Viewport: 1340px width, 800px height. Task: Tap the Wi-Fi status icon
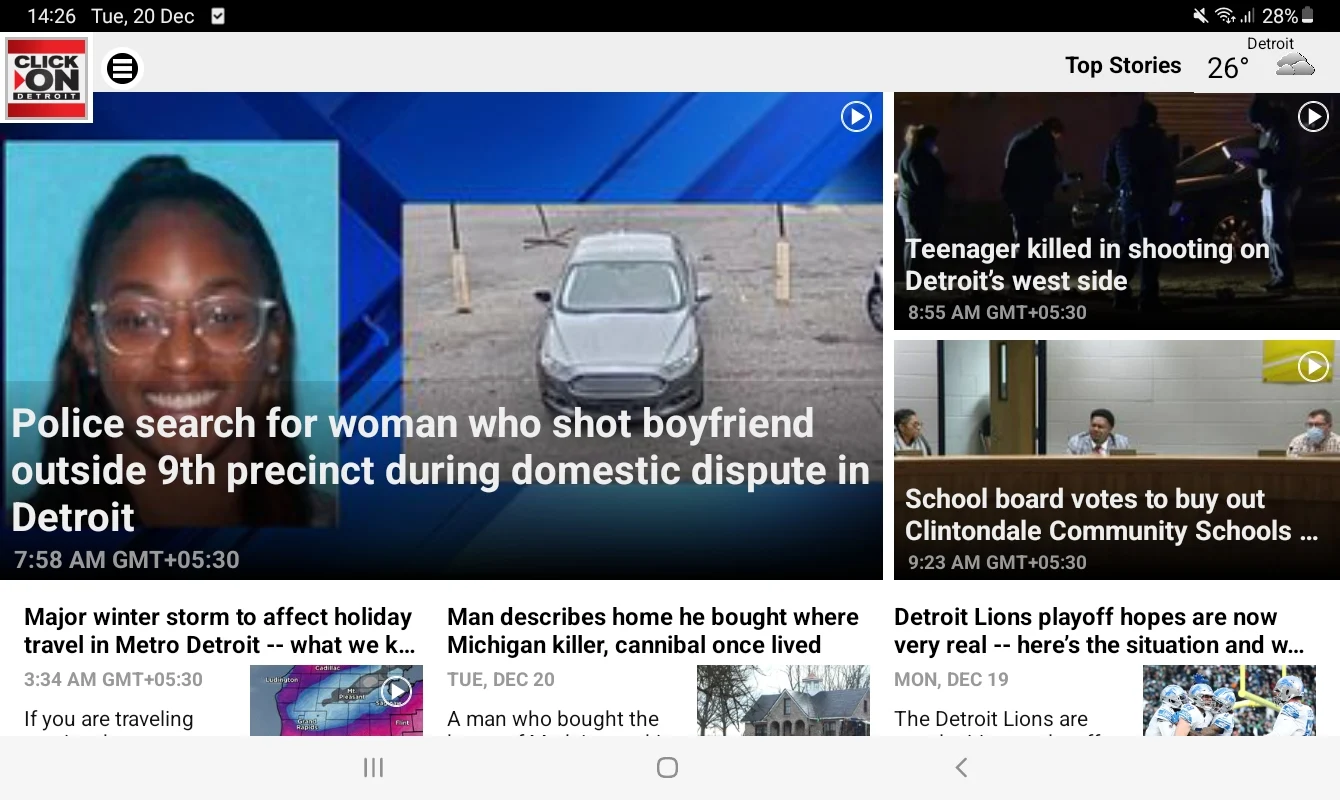(1226, 15)
